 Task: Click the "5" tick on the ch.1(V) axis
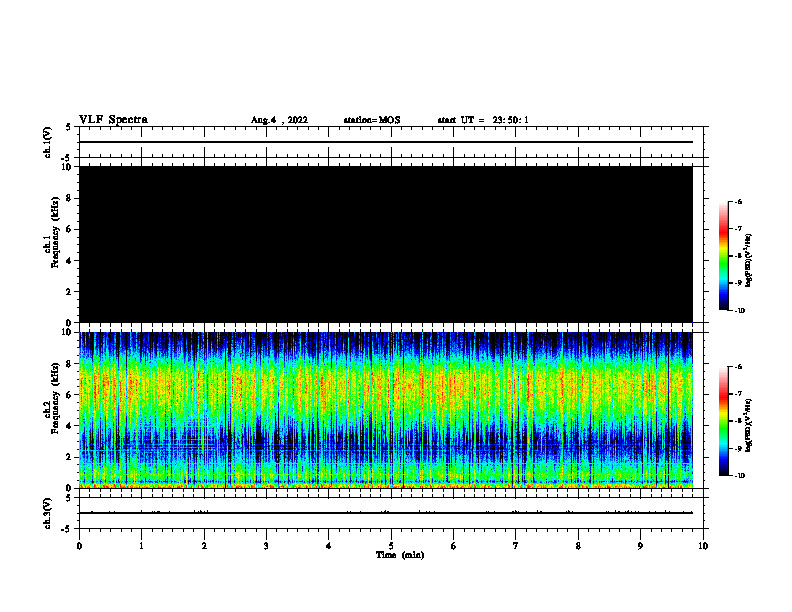click(70, 127)
